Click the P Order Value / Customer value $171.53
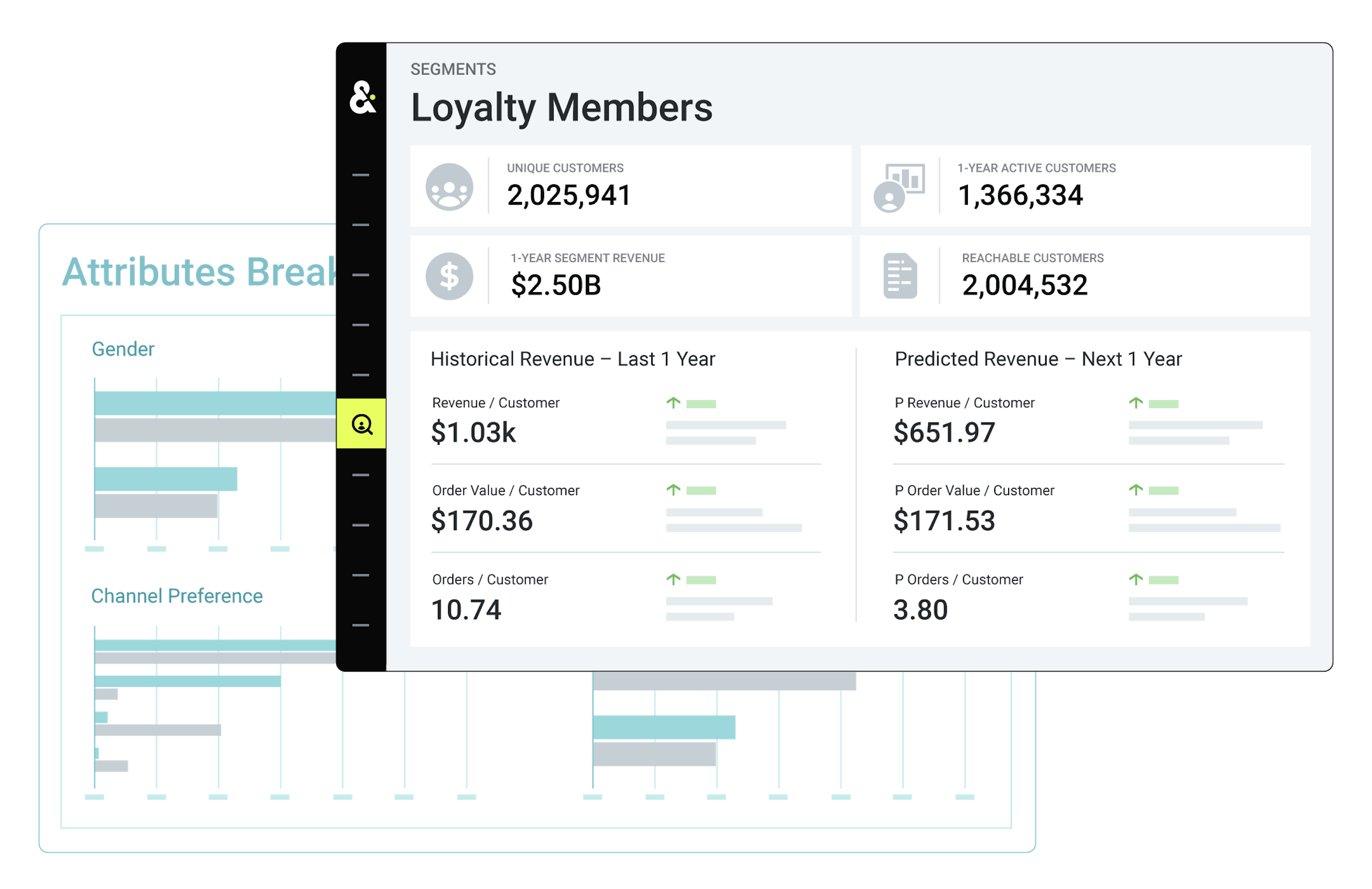Screen dimensions: 1372x889 coord(944,521)
